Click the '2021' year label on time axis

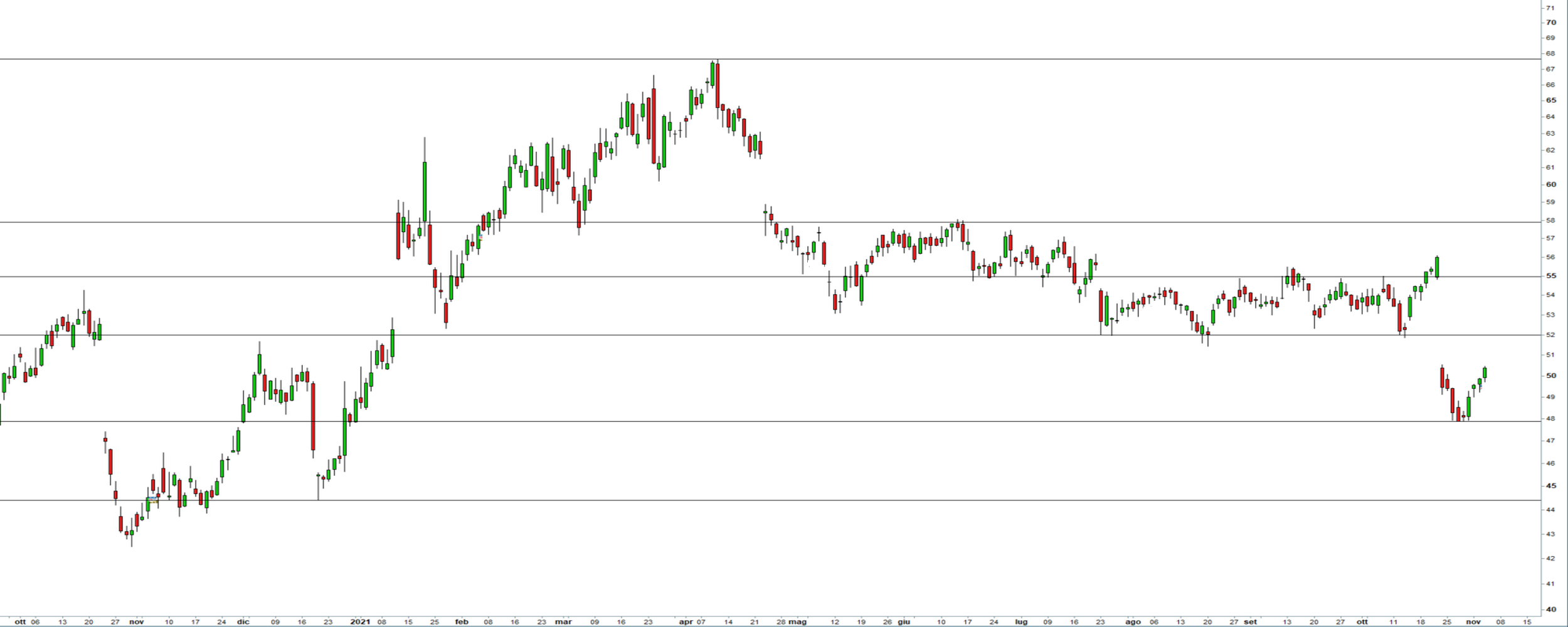pyautogui.click(x=360, y=622)
